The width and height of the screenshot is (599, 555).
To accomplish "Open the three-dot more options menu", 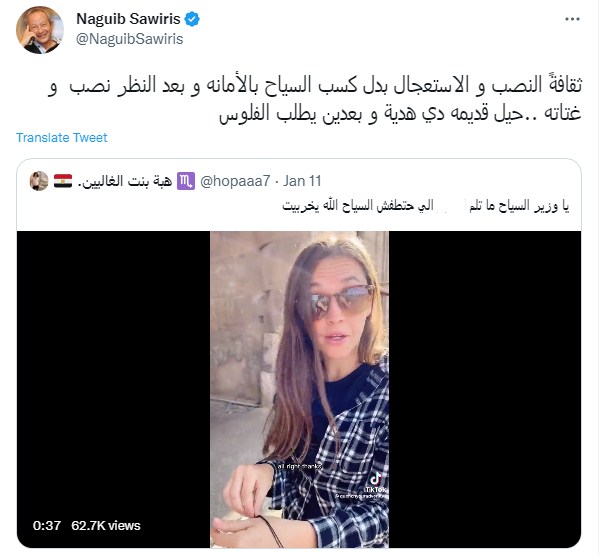I will click(572, 19).
